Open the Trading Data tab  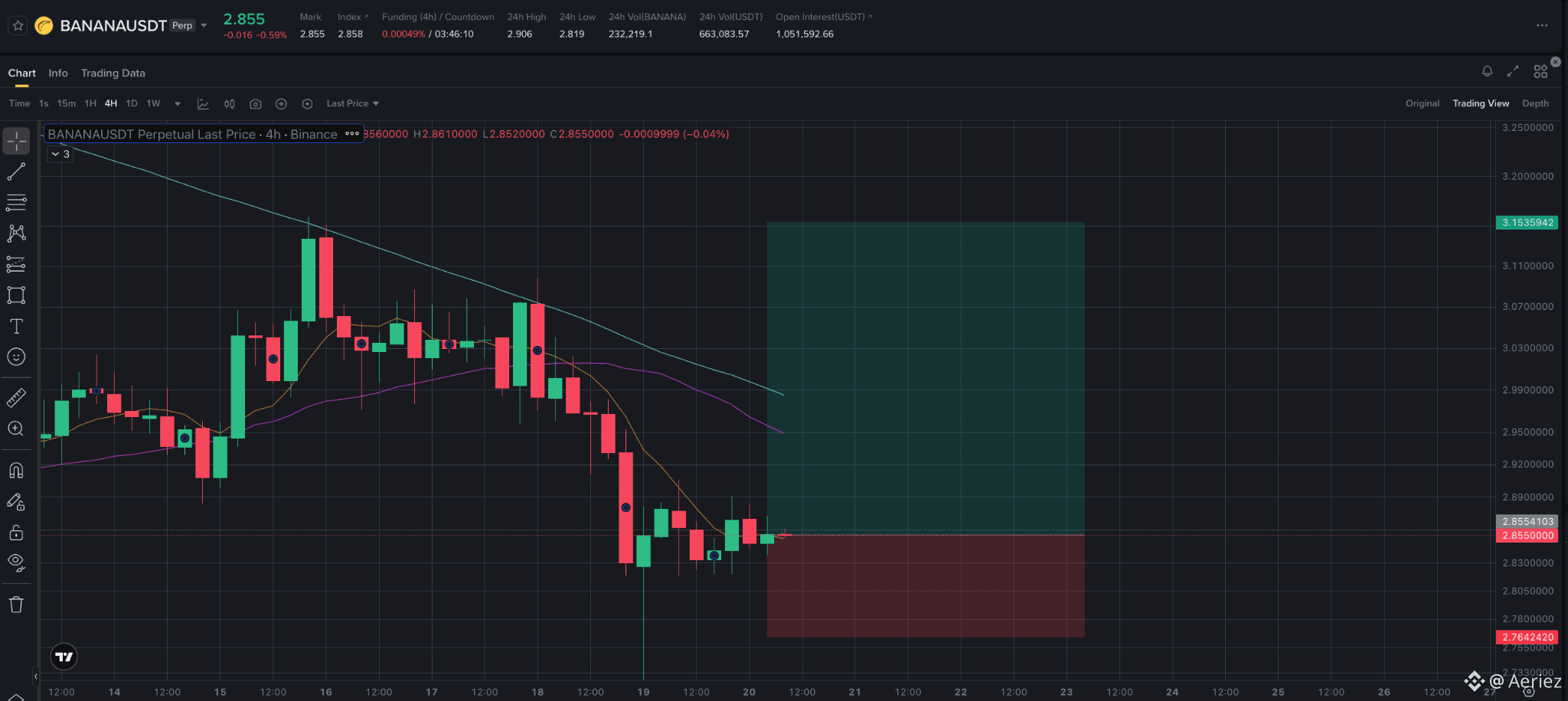click(113, 73)
